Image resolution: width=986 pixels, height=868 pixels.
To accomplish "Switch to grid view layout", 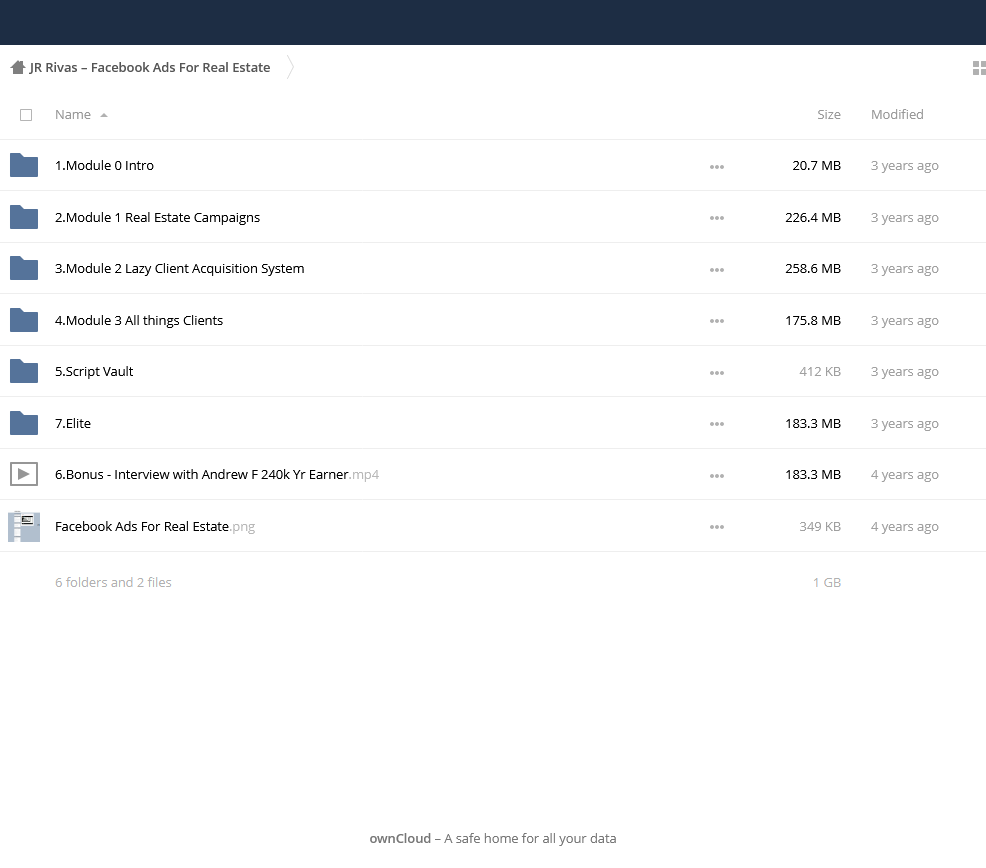I will [979, 68].
